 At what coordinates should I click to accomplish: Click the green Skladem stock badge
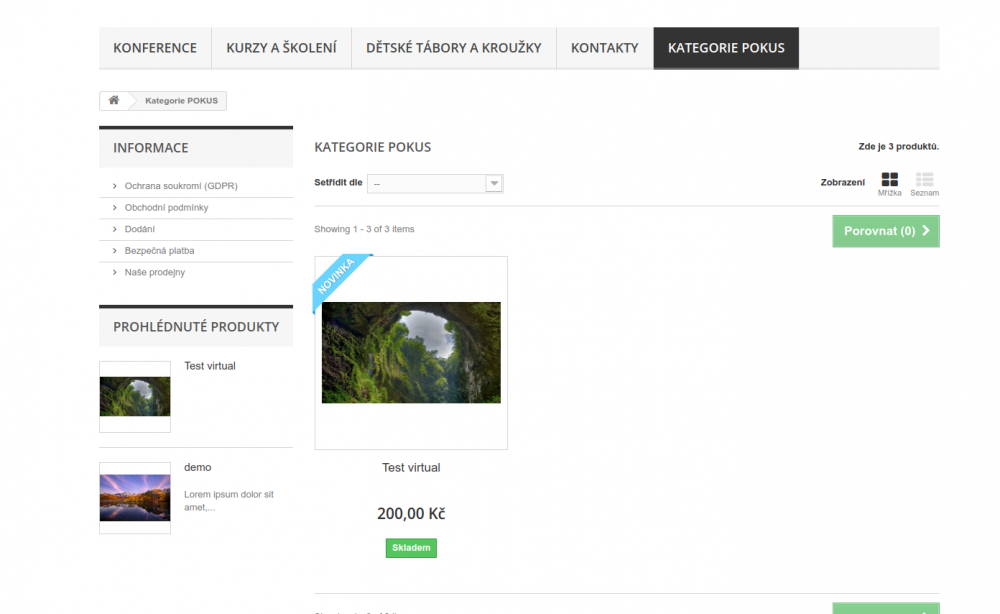410,547
